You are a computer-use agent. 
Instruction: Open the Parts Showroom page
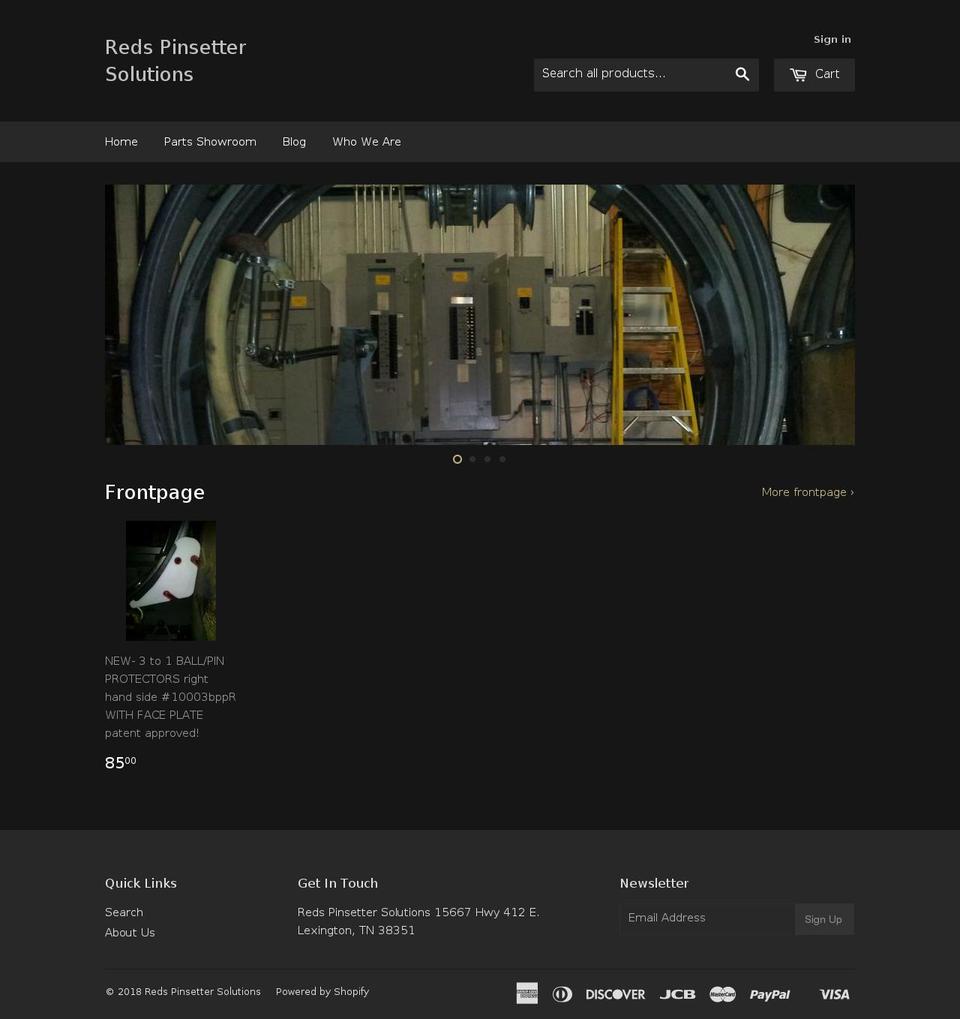pyautogui.click(x=210, y=141)
